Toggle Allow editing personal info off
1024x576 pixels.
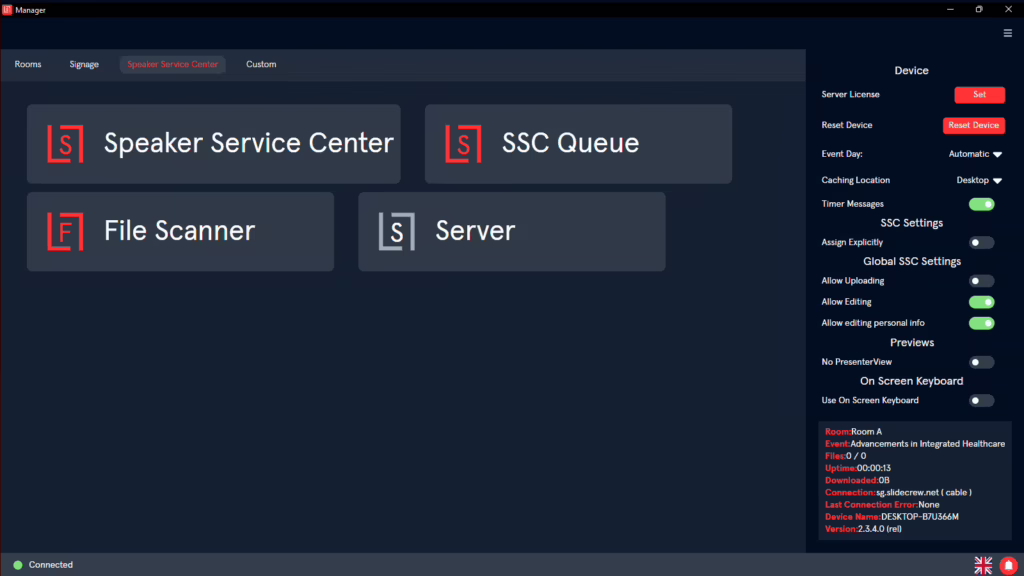coord(982,323)
